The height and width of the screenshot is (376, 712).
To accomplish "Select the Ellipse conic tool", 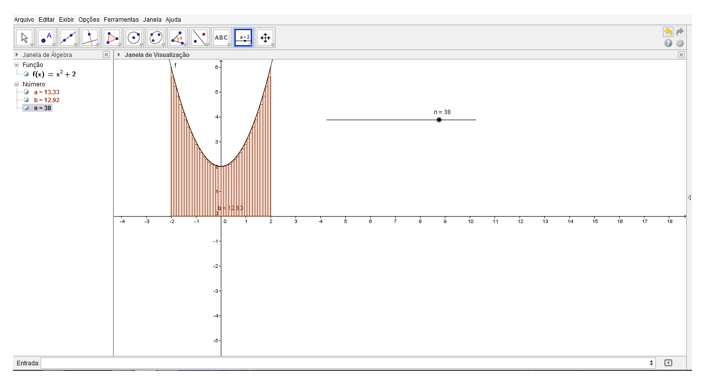I will click(x=155, y=38).
